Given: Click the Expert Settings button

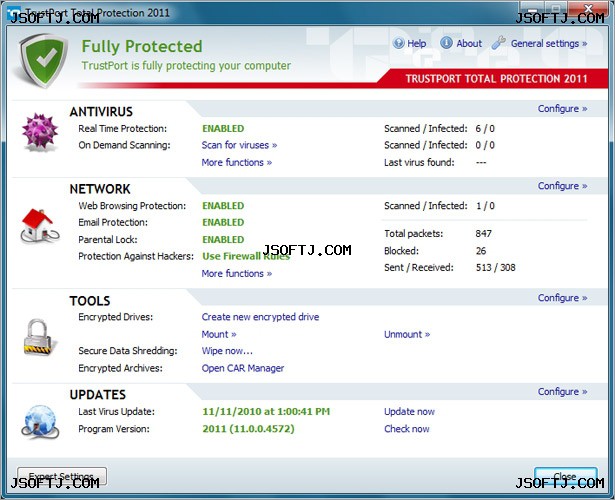Looking at the screenshot, I should 62,476.
